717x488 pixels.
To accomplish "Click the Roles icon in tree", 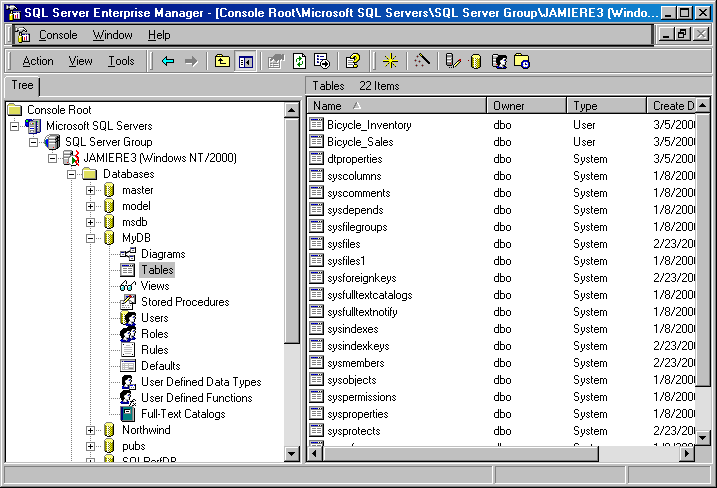I will tap(128, 334).
